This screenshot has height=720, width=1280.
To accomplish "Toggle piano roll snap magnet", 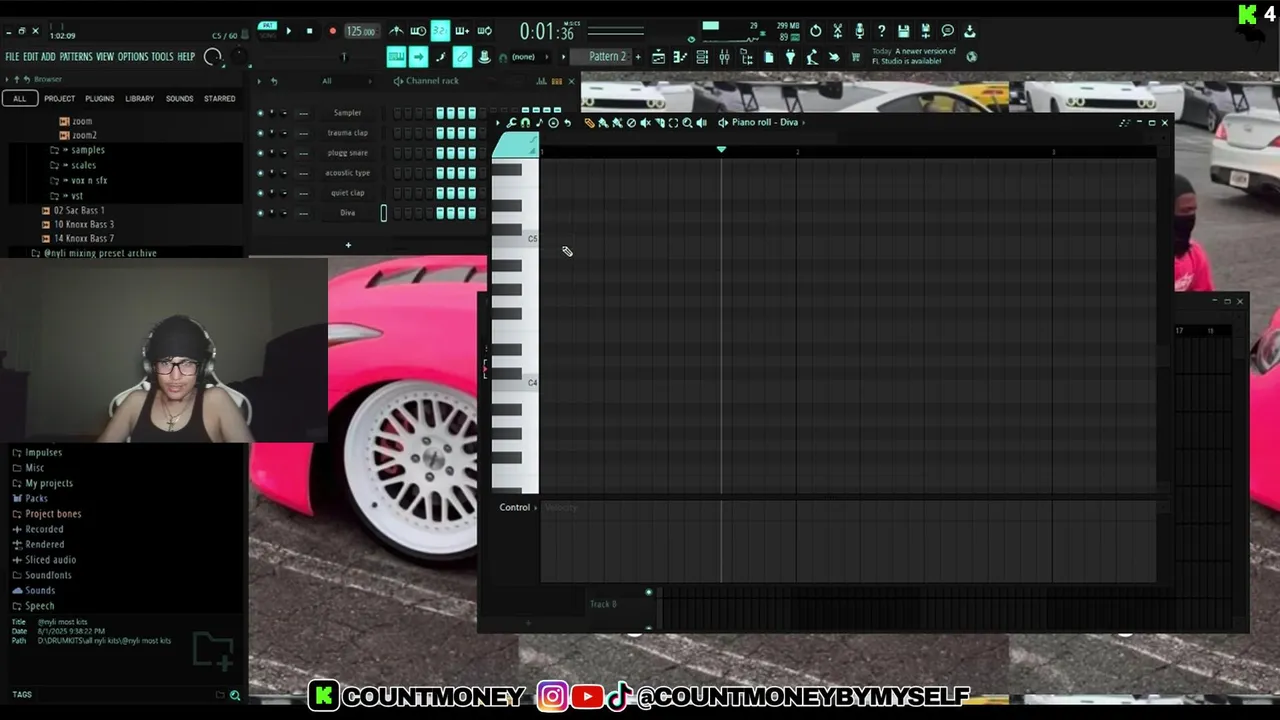I will coord(525,122).
